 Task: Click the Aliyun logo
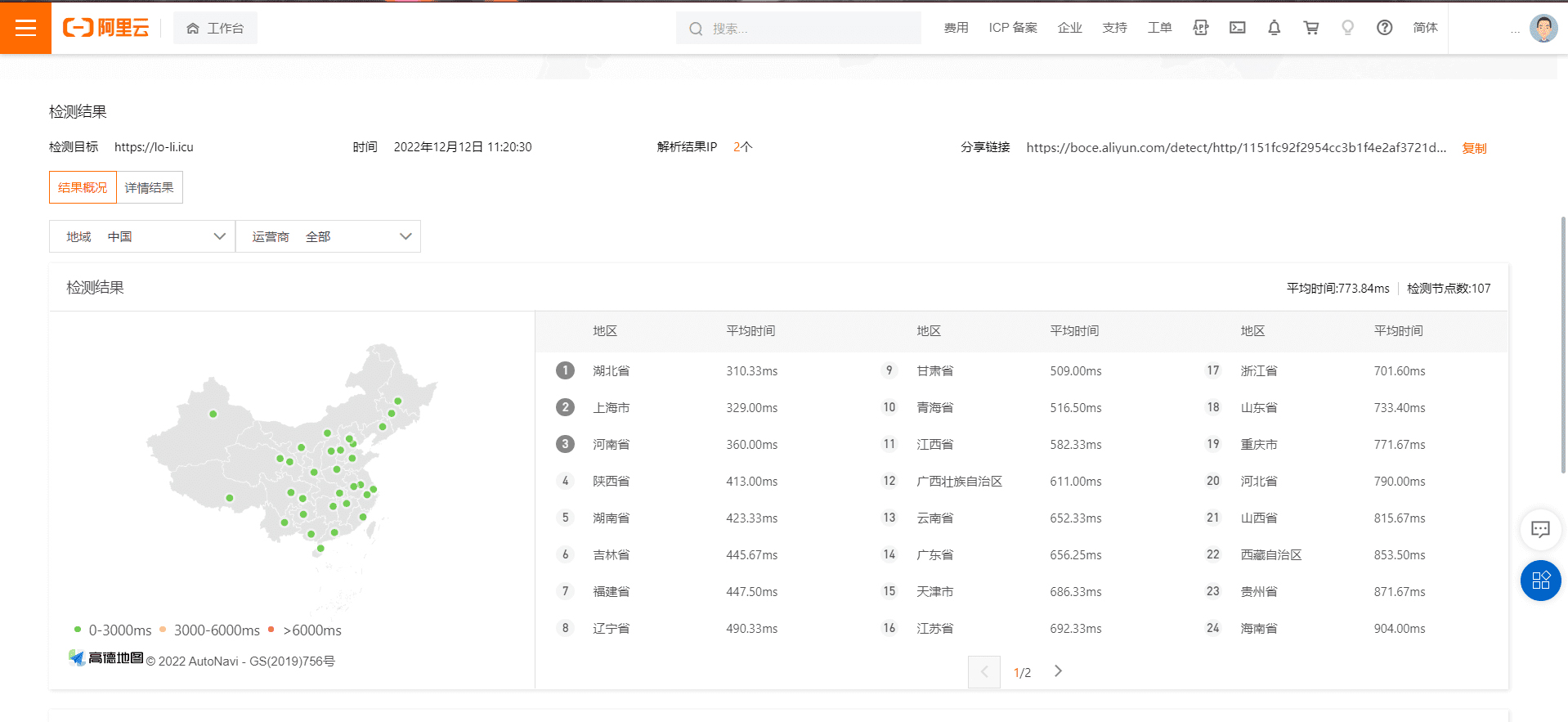click(x=106, y=28)
